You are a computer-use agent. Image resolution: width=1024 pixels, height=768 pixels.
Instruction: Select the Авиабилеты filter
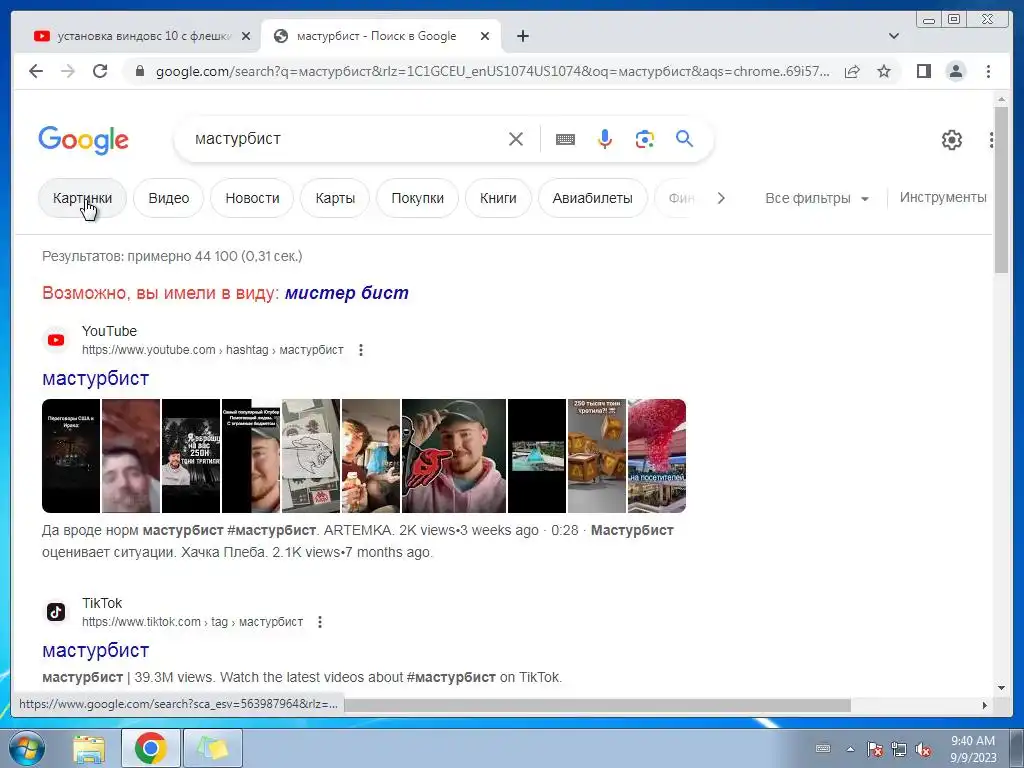pyautogui.click(x=592, y=198)
